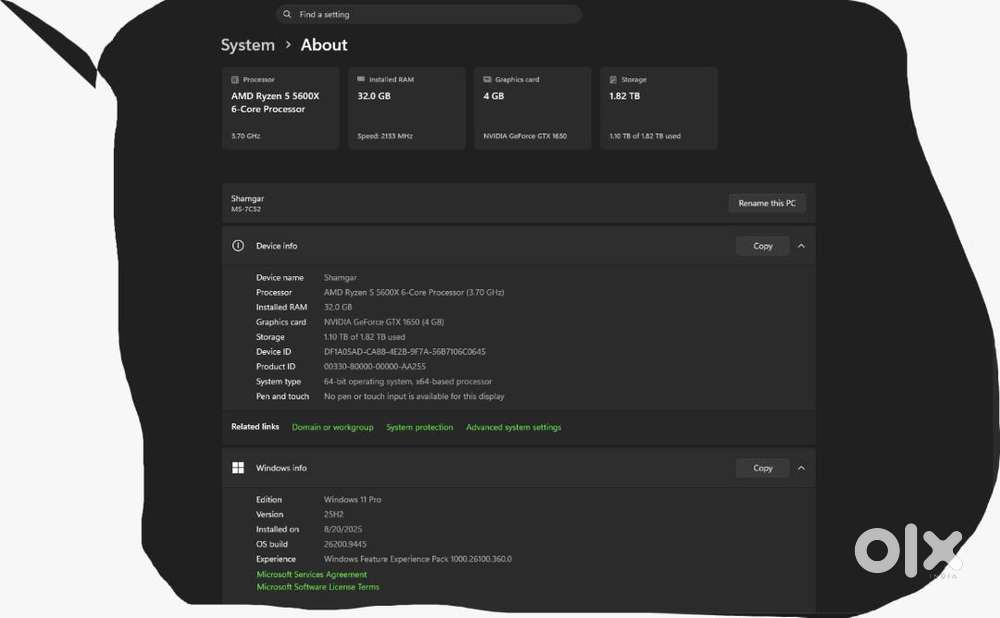Click Rename this PC button
This screenshot has width=1000, height=618.
(x=767, y=203)
